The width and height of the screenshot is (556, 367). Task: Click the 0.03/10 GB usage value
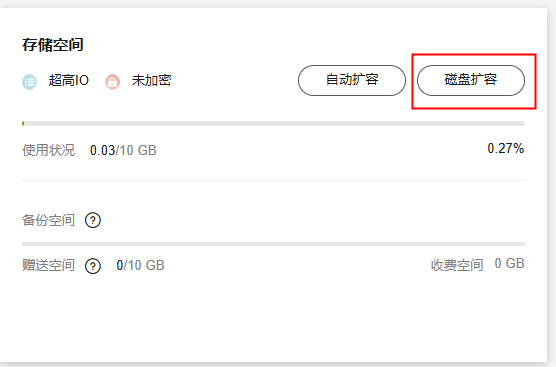123,150
